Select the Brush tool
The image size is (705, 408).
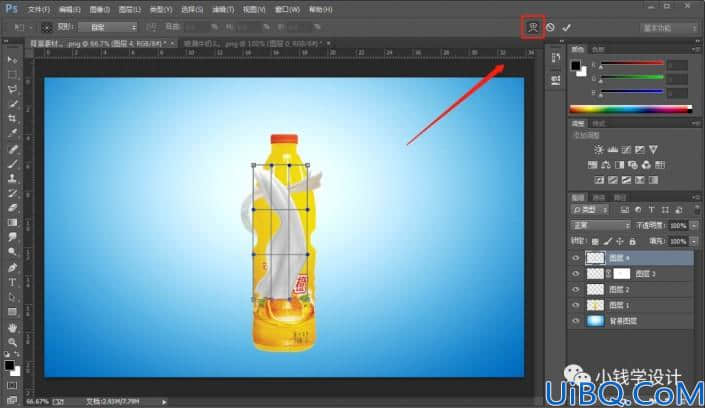(12, 164)
